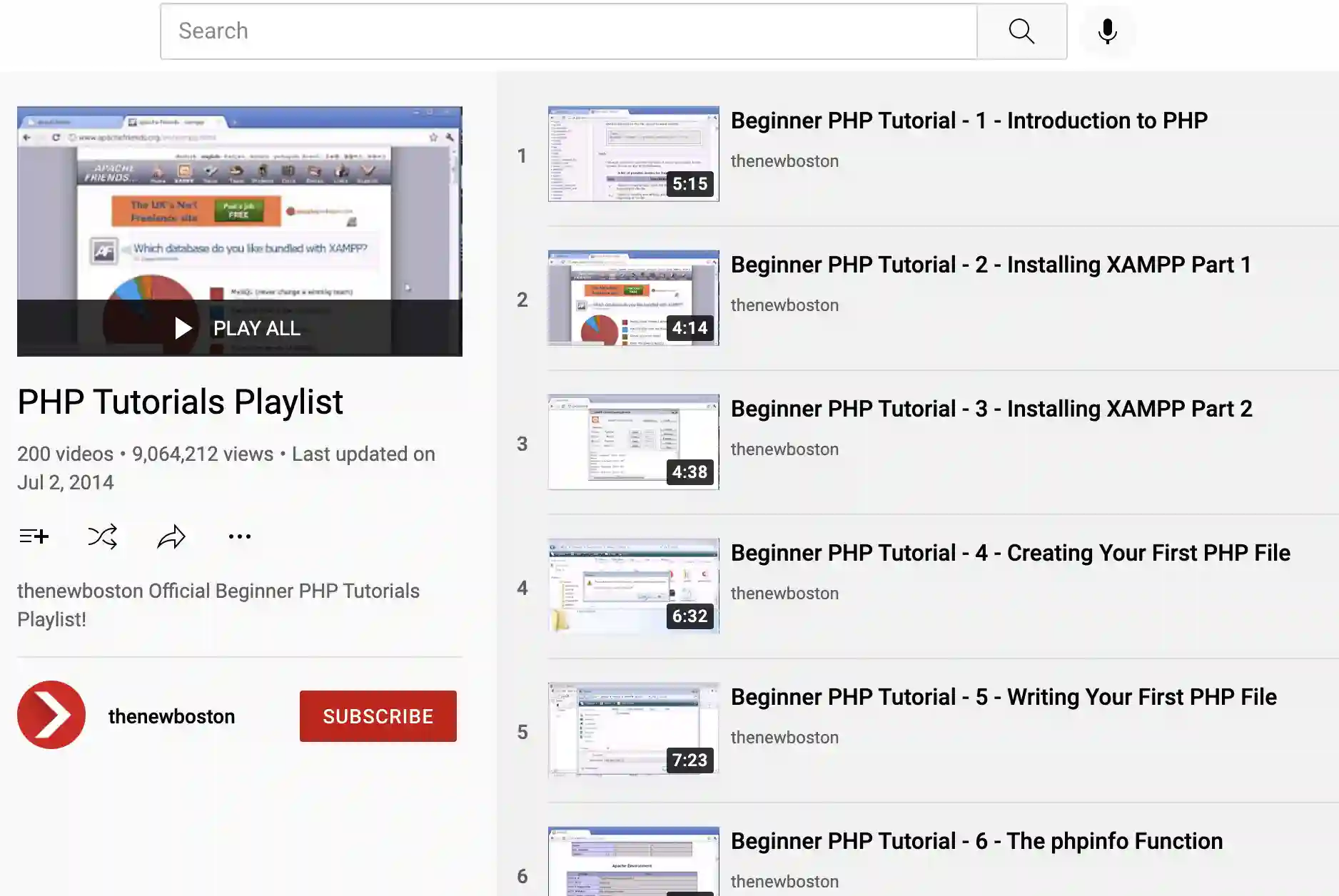Screen dimensions: 1339x896
Task: Click the 6:32 video thumbnail
Action: (x=633, y=586)
